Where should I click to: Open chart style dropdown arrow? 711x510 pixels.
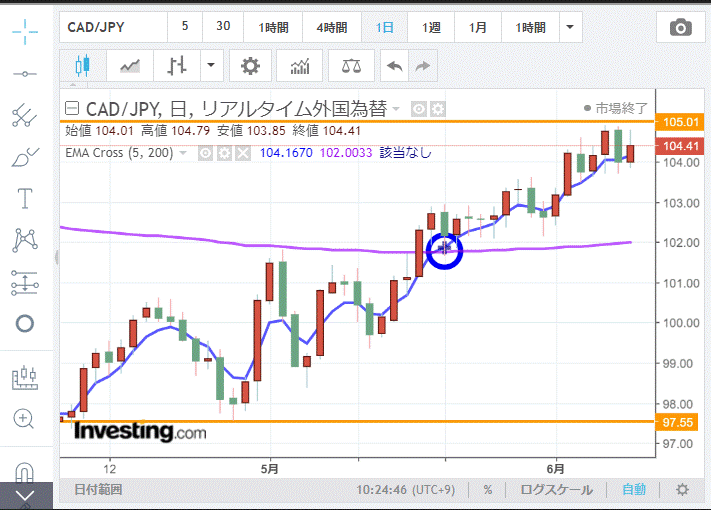tap(211, 66)
